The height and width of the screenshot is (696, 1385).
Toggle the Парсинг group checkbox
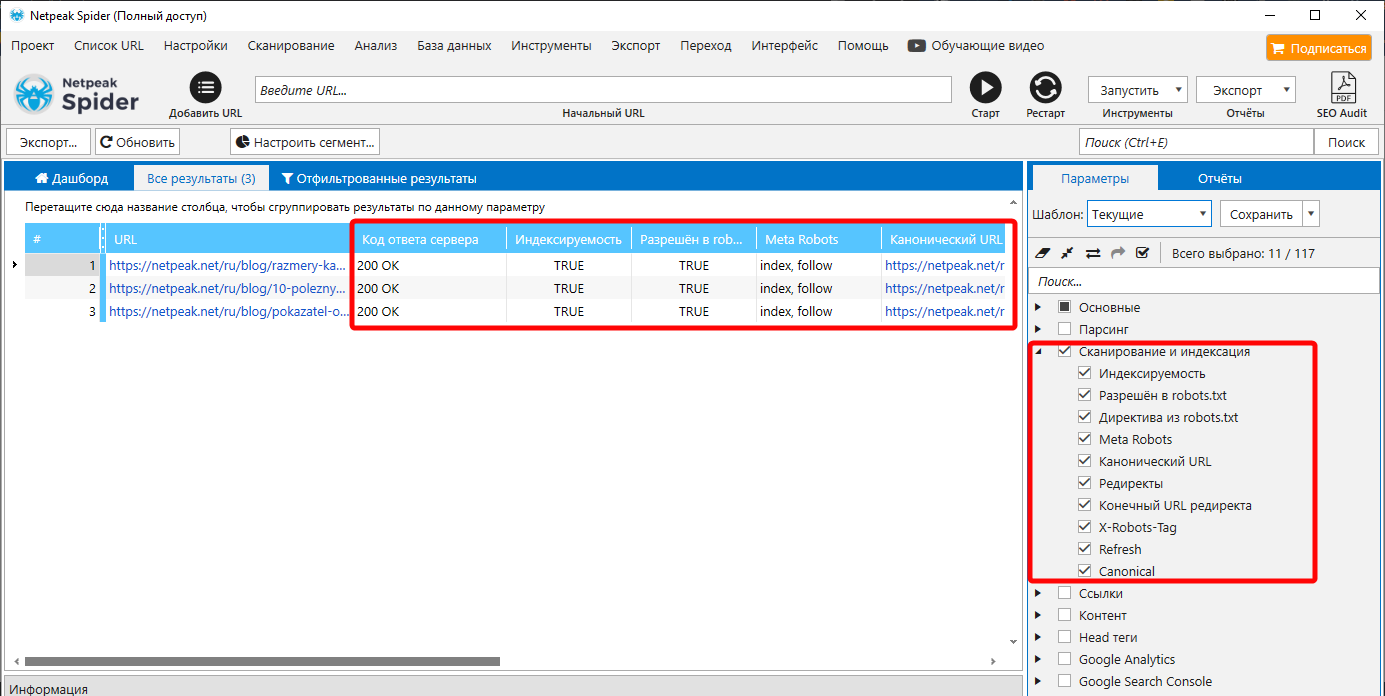click(1065, 329)
